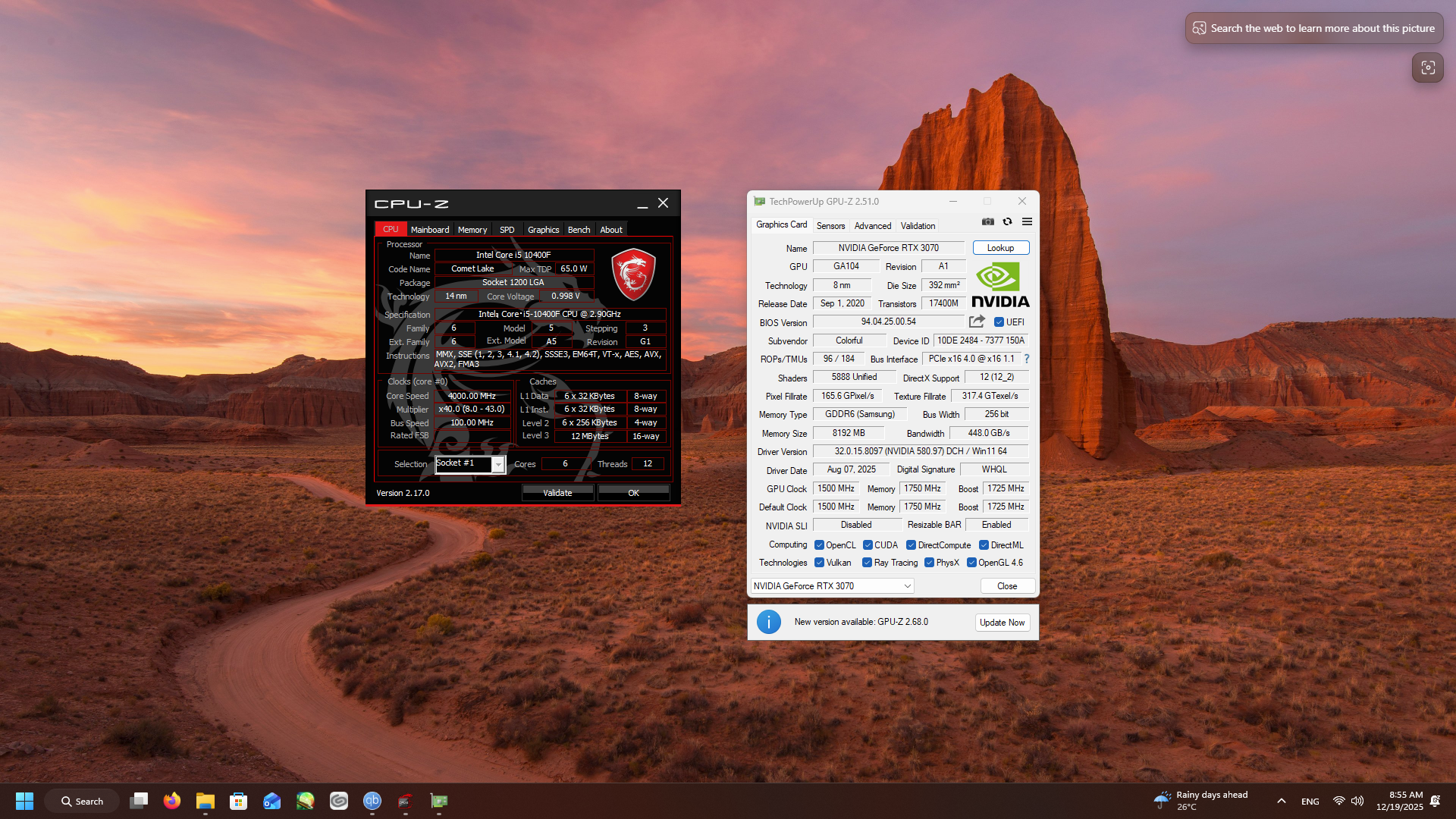Toggle the Ray Tracing checkbox
Screen dimensions: 1456x819
868,563
